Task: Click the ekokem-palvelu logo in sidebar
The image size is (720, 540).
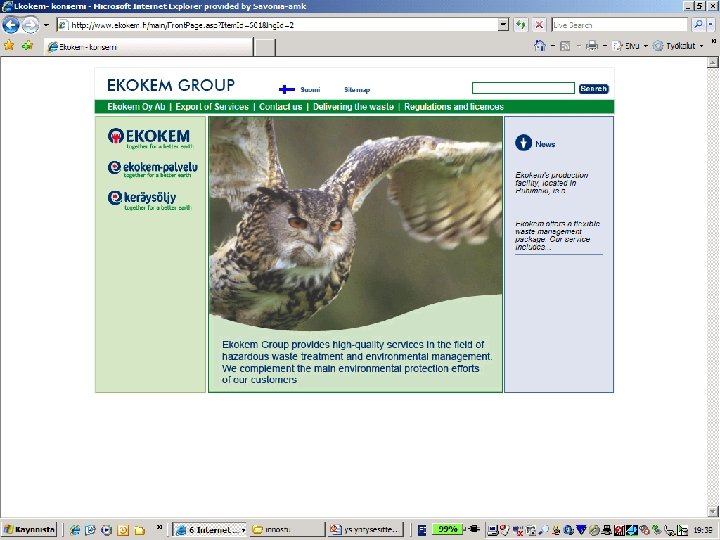Action: (x=152, y=169)
